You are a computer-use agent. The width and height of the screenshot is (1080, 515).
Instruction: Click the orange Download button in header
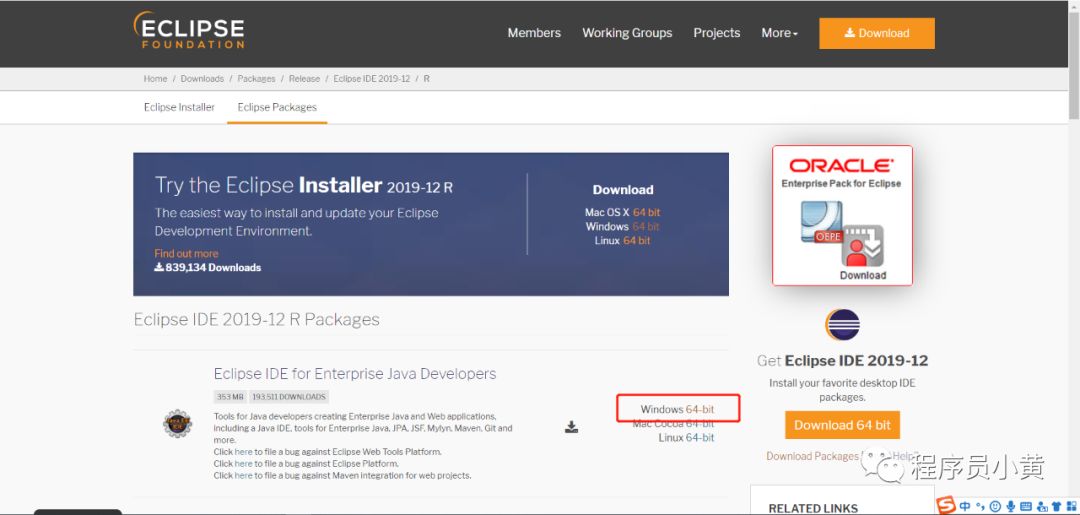coord(877,33)
